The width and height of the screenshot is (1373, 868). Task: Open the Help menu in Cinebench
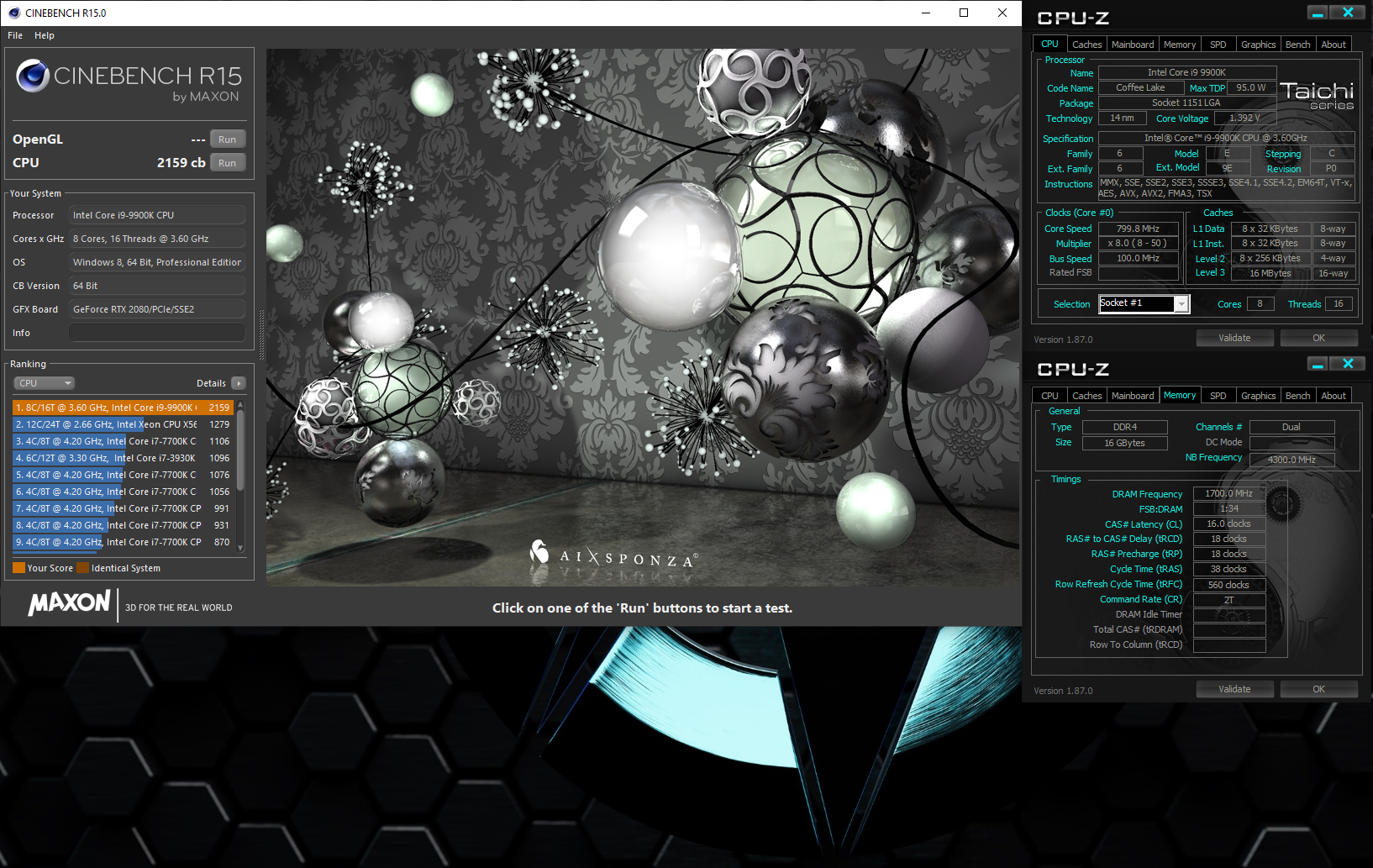(45, 35)
